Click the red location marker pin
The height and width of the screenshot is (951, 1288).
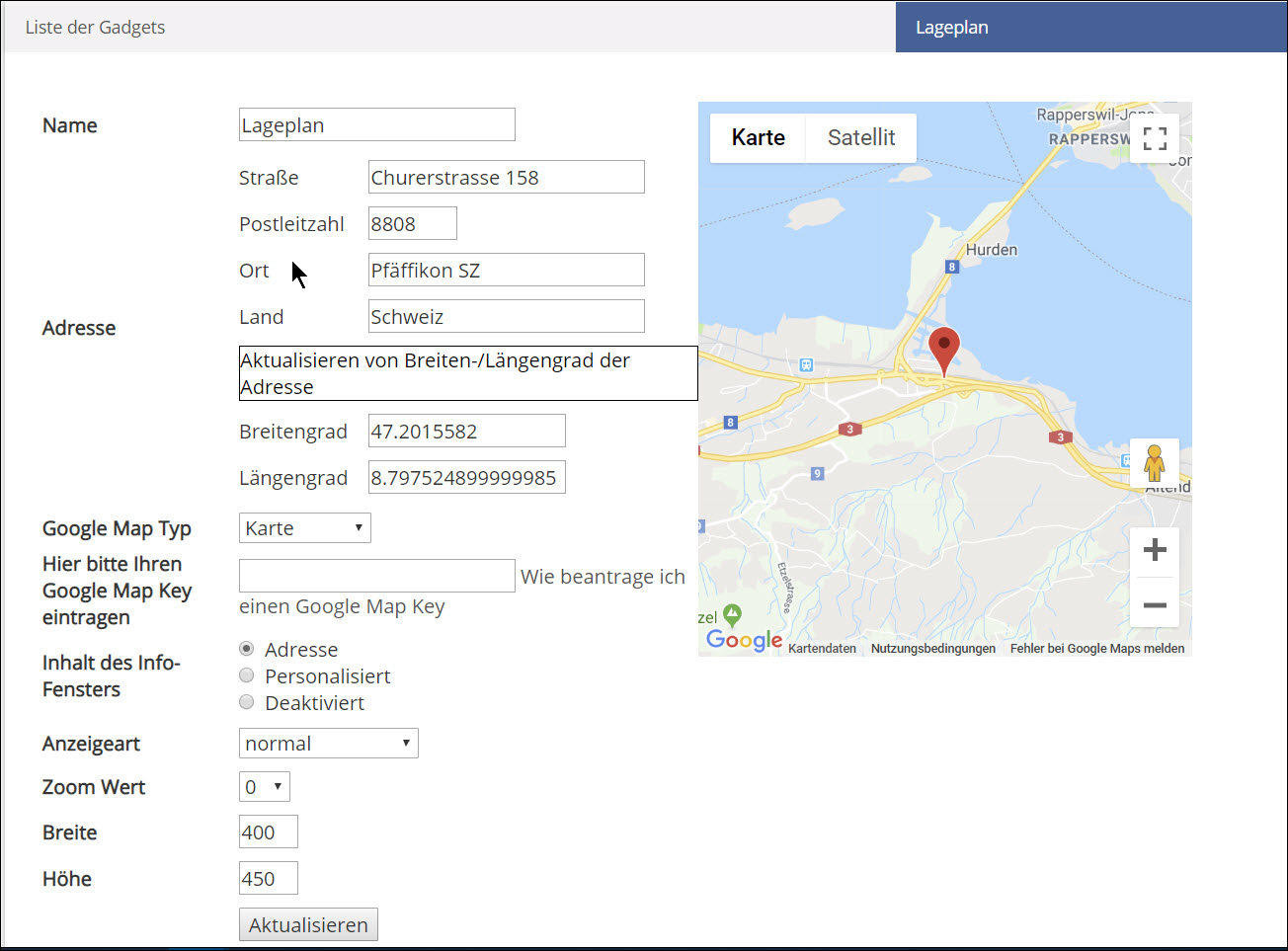(944, 351)
